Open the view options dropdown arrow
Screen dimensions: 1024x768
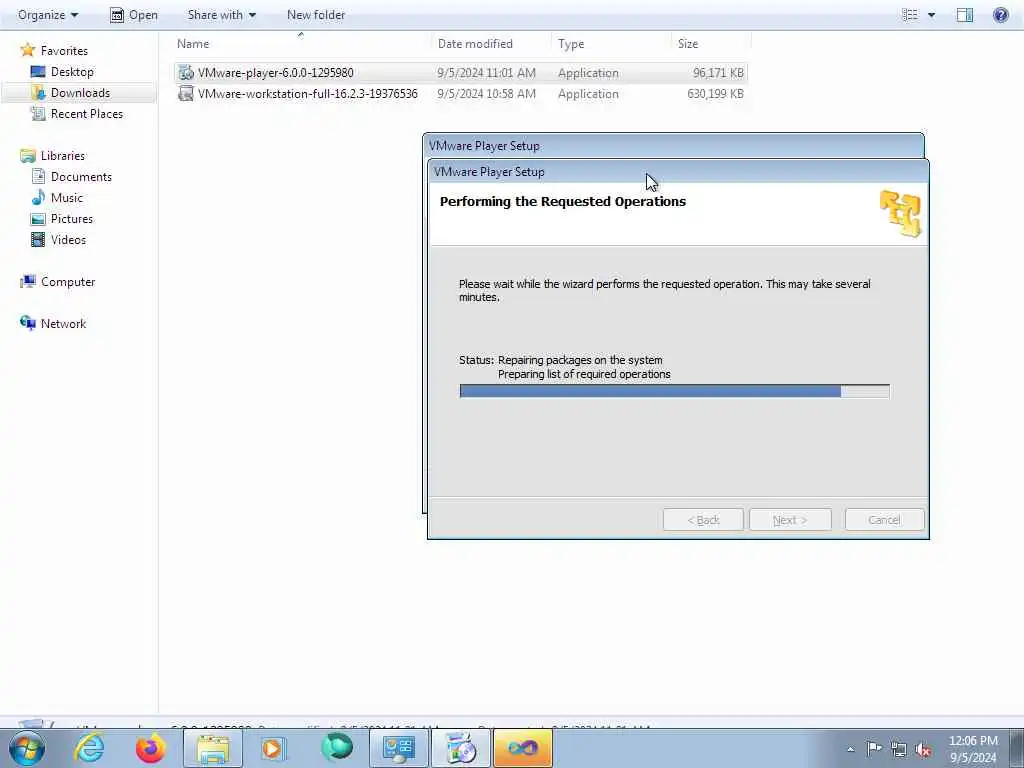click(x=931, y=14)
